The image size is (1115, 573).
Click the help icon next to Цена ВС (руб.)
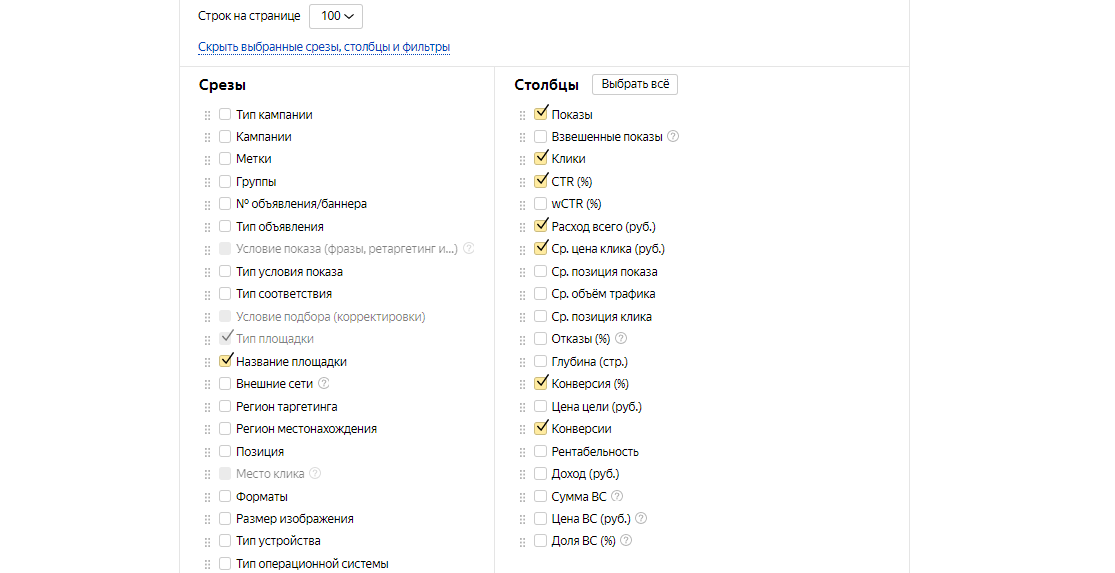[641, 519]
